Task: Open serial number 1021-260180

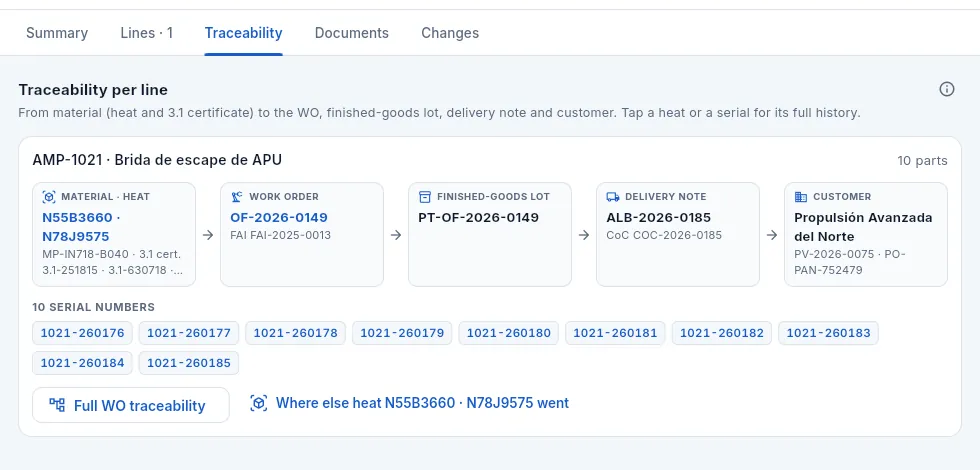Action: 509,333
